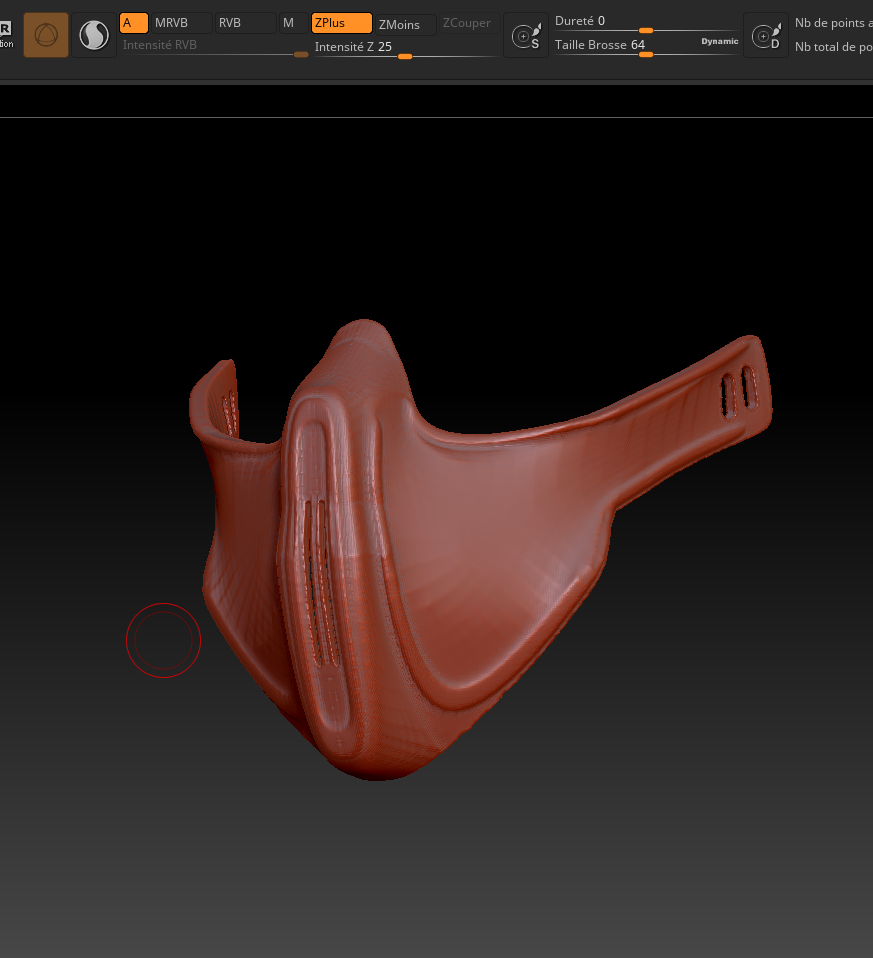Open the brush selection palette
The width and height of the screenshot is (873, 958).
tap(45, 34)
